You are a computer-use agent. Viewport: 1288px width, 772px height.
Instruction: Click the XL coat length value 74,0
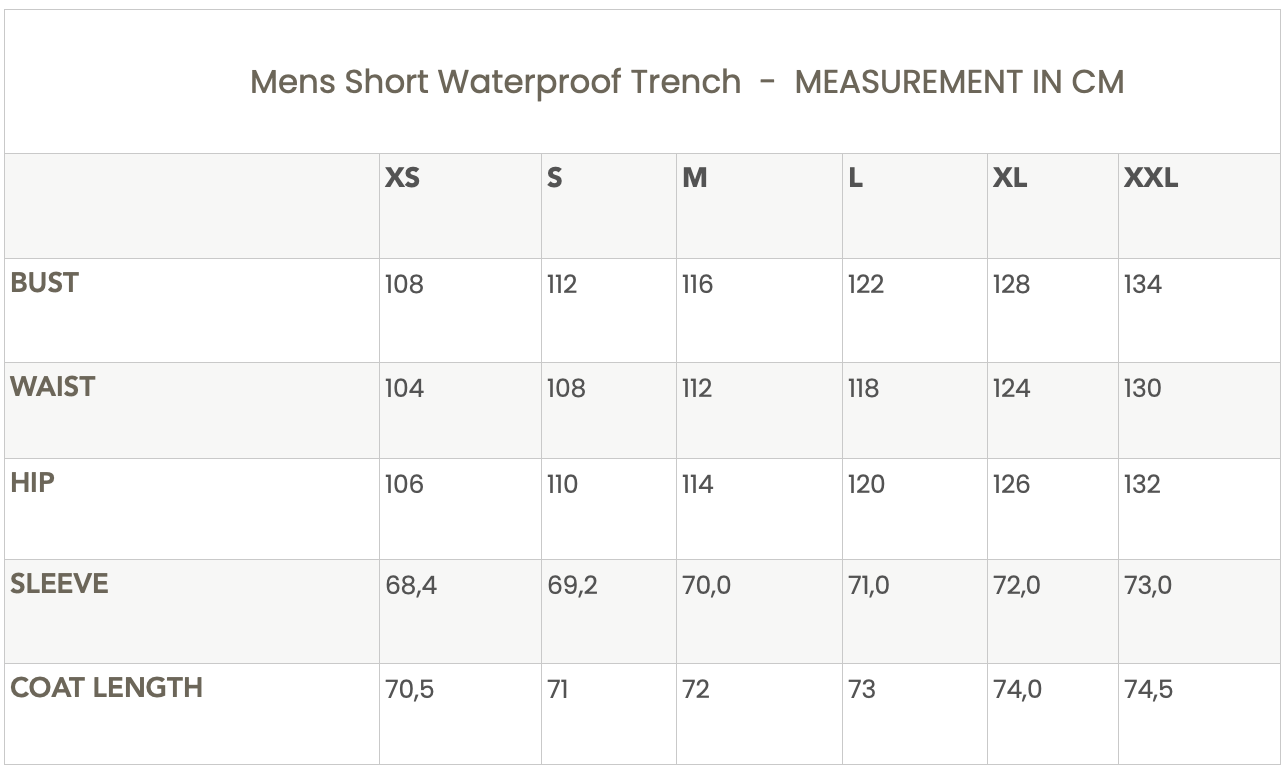click(1017, 690)
